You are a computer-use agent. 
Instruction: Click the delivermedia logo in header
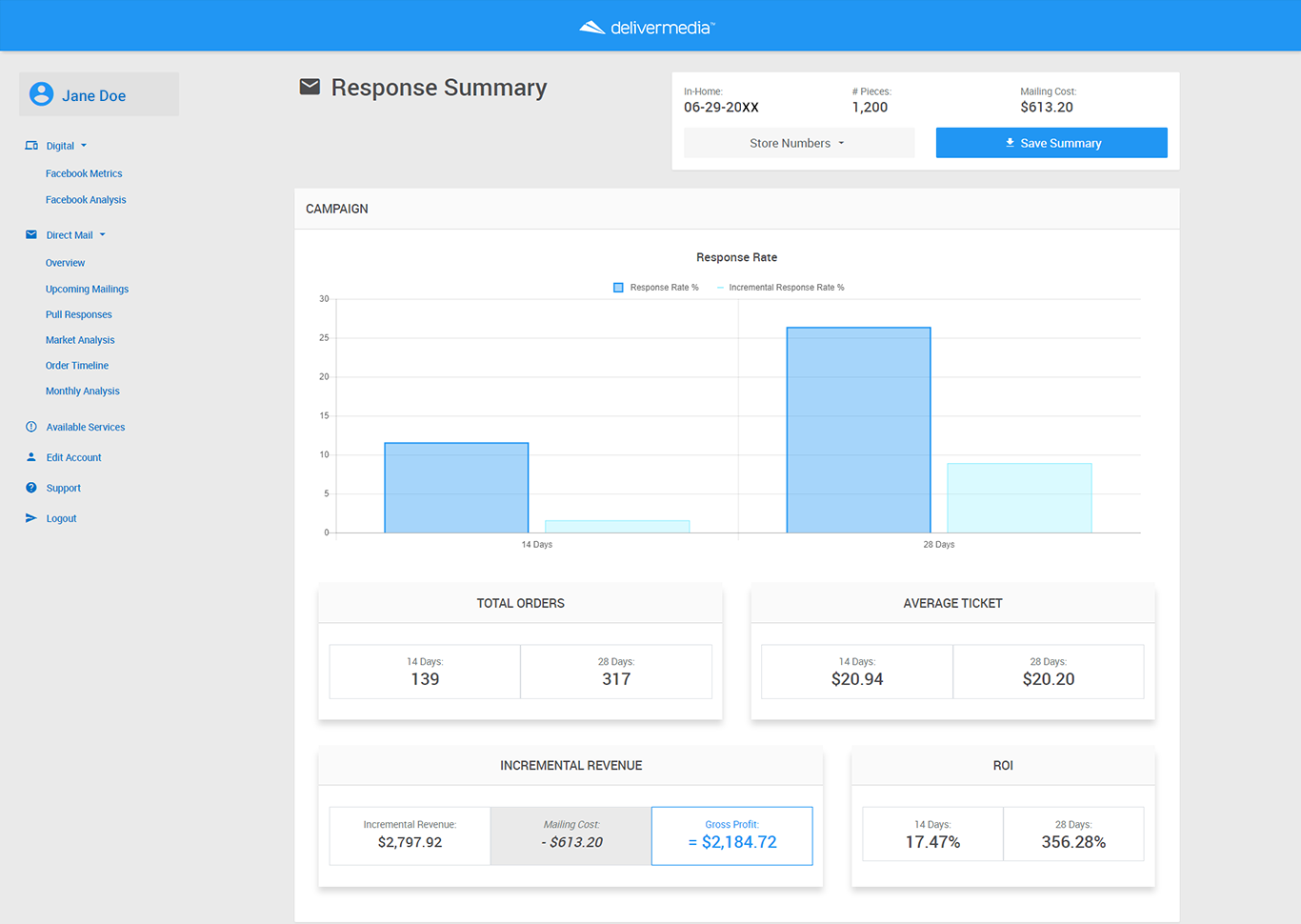tap(648, 28)
